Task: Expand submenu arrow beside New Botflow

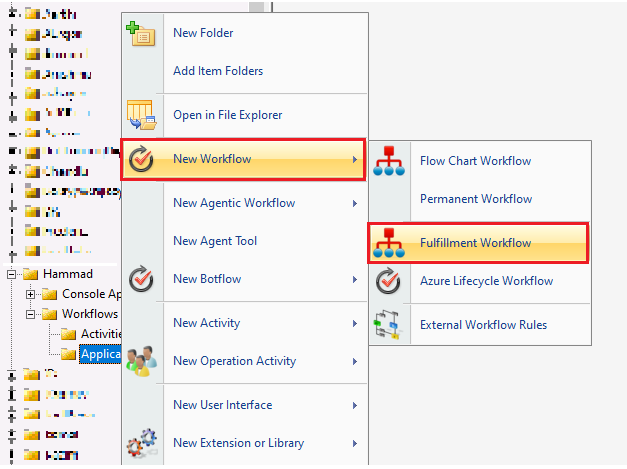Action: click(x=355, y=279)
